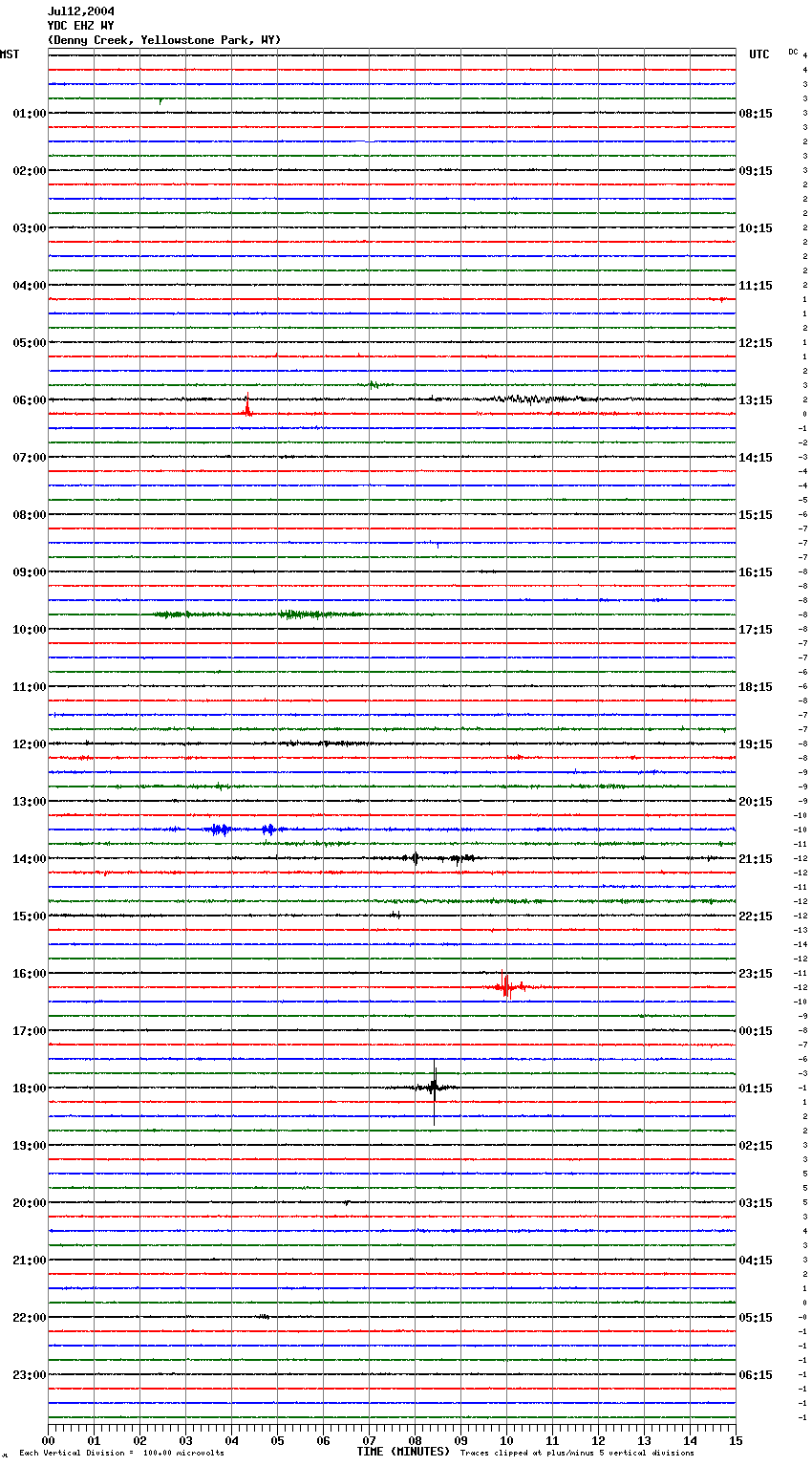The width and height of the screenshot is (812, 1466).
Task: Select the 20:00 MST time label
Action: point(30,1203)
